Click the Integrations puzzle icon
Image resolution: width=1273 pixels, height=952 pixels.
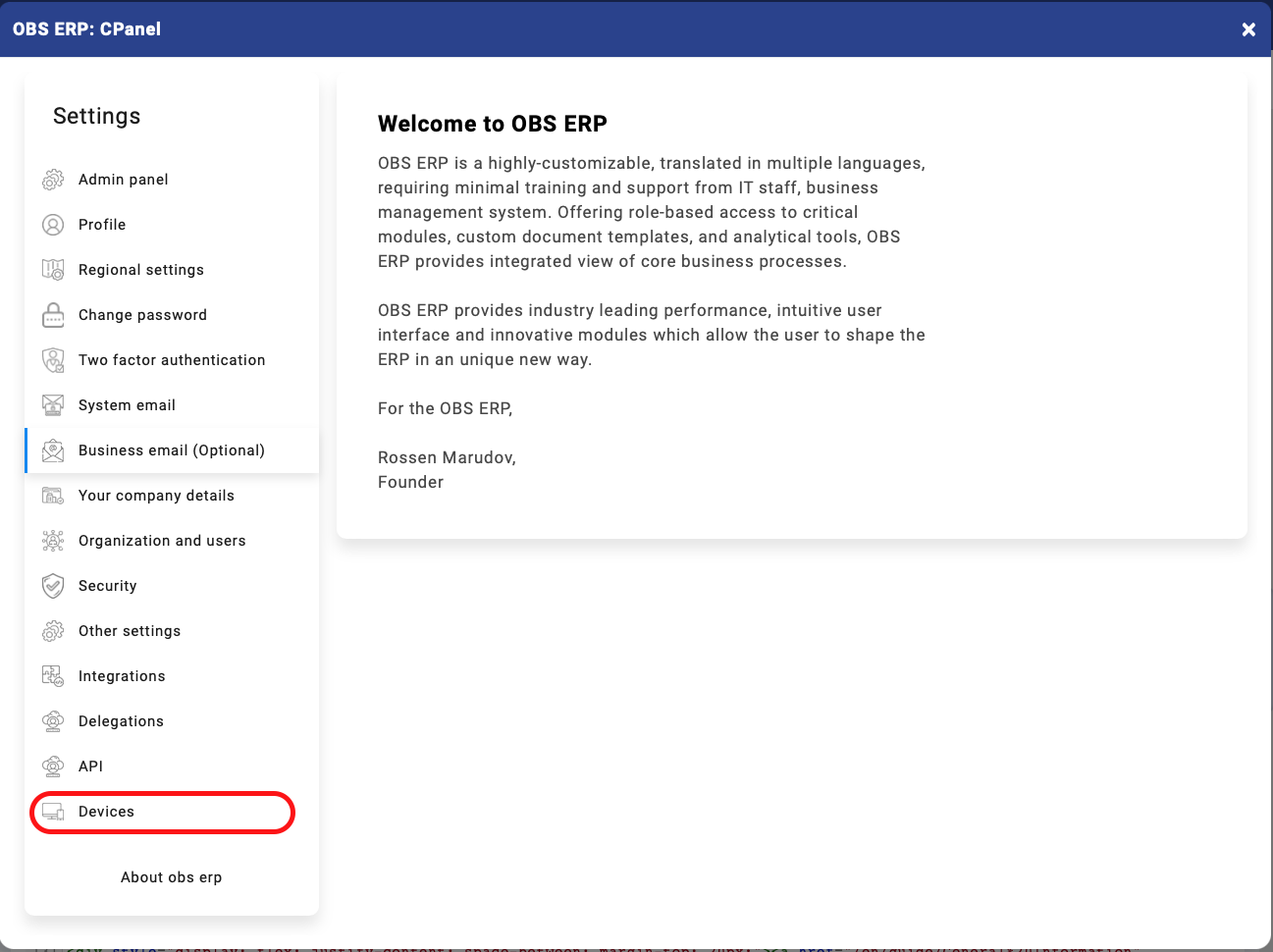point(53,676)
